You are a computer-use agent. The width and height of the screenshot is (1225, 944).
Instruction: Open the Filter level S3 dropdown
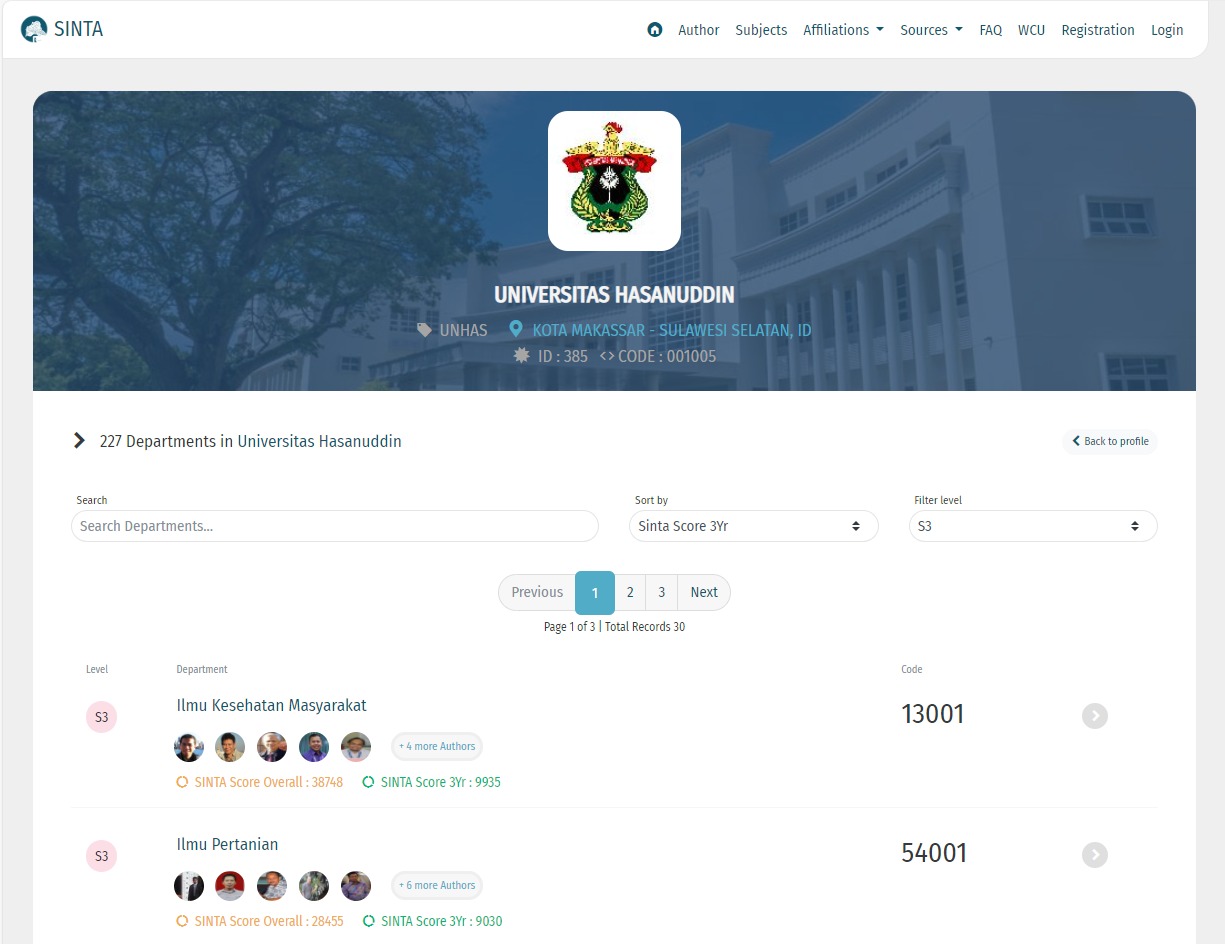[1033, 526]
